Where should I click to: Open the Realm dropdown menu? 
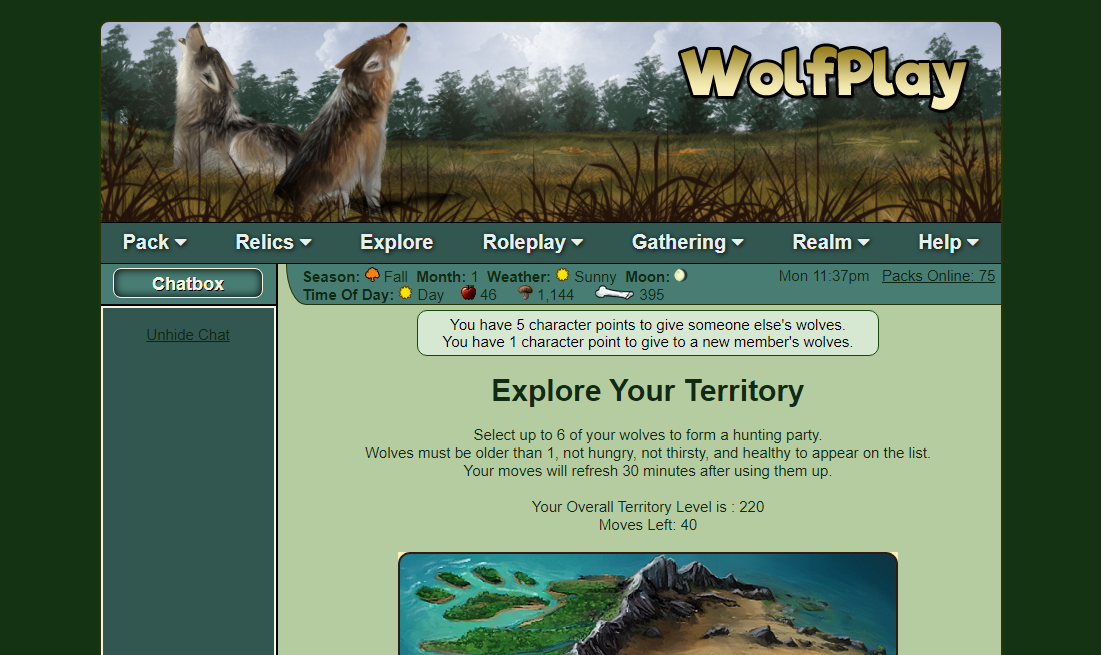[x=831, y=243]
